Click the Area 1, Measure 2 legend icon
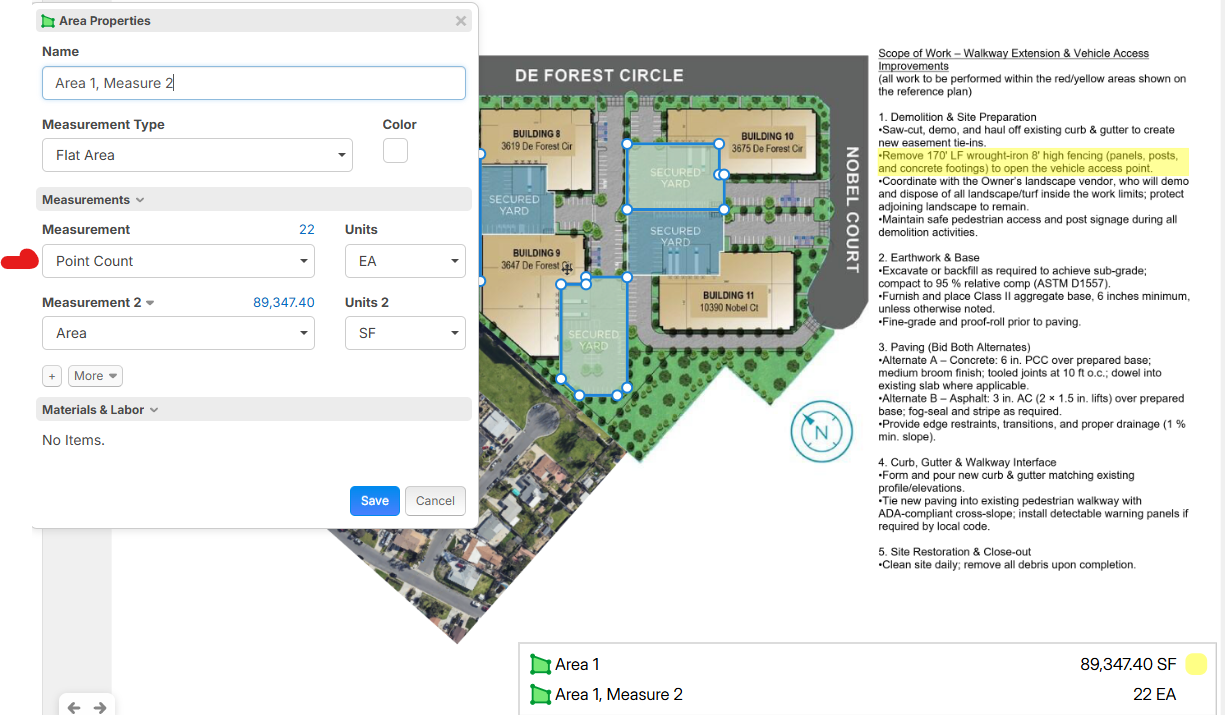 541,695
